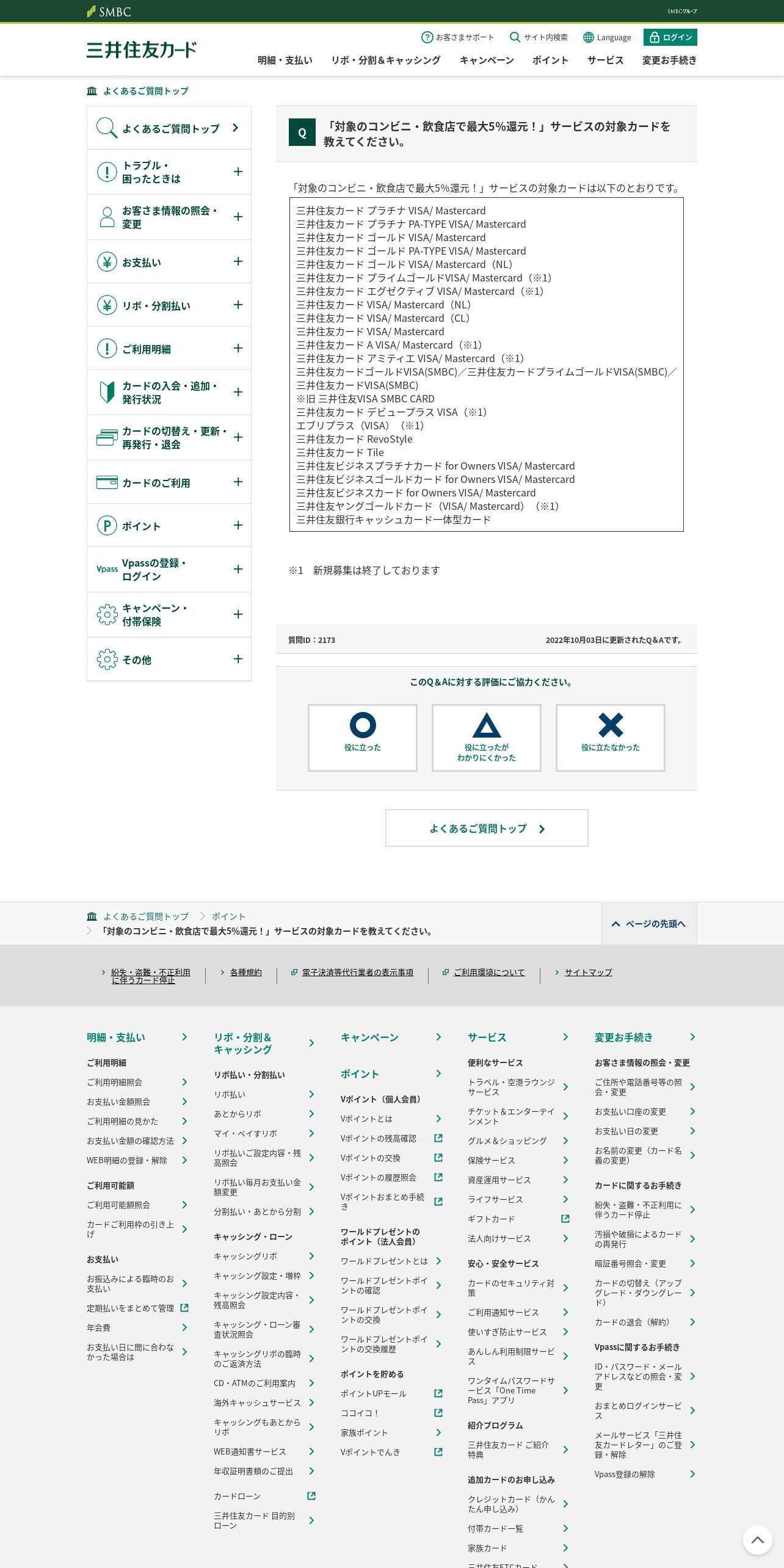
Task: Open the キャンペーン menu in header
Action: click(x=487, y=60)
